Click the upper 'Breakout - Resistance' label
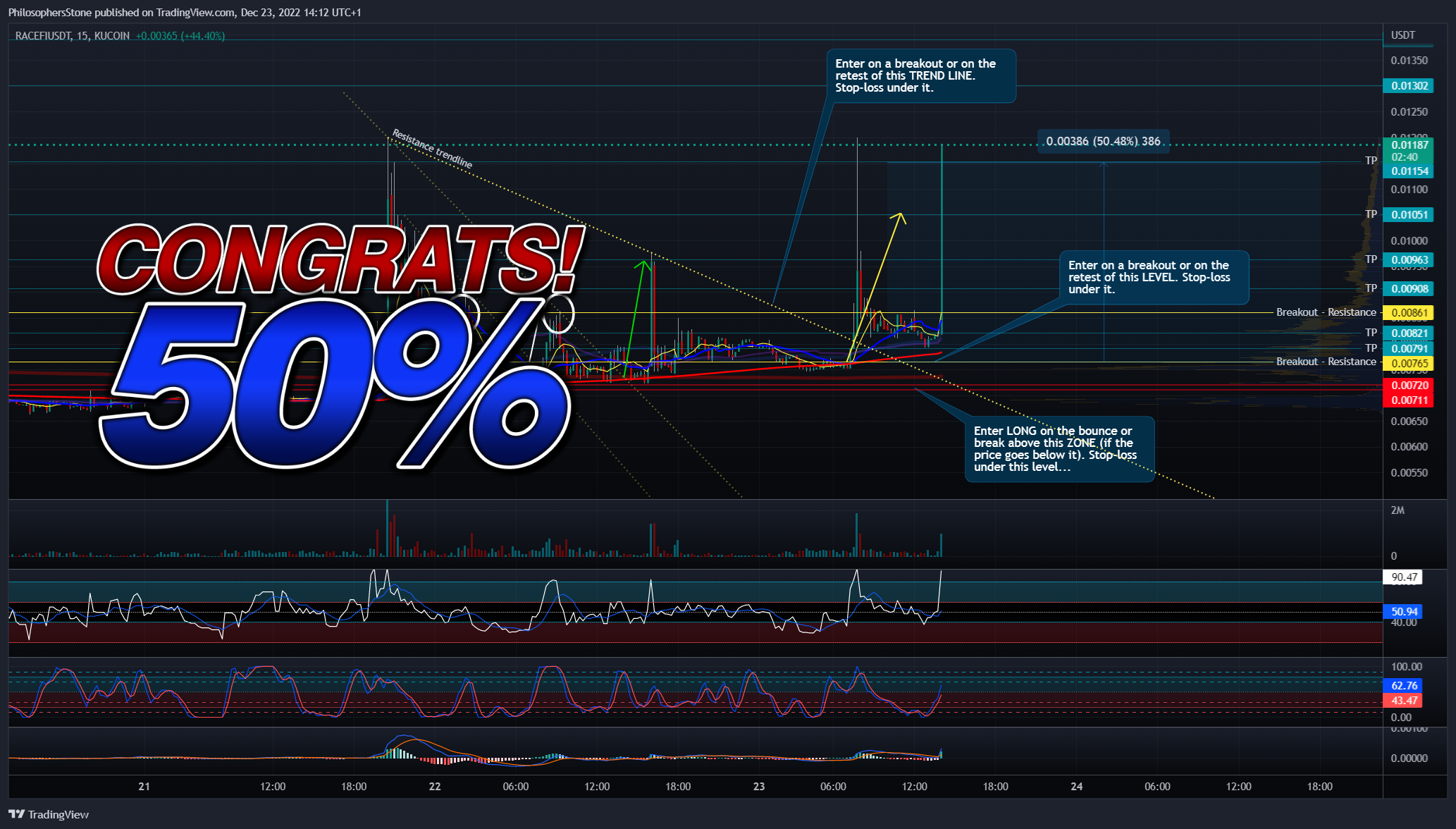1456x829 pixels. click(x=1326, y=312)
